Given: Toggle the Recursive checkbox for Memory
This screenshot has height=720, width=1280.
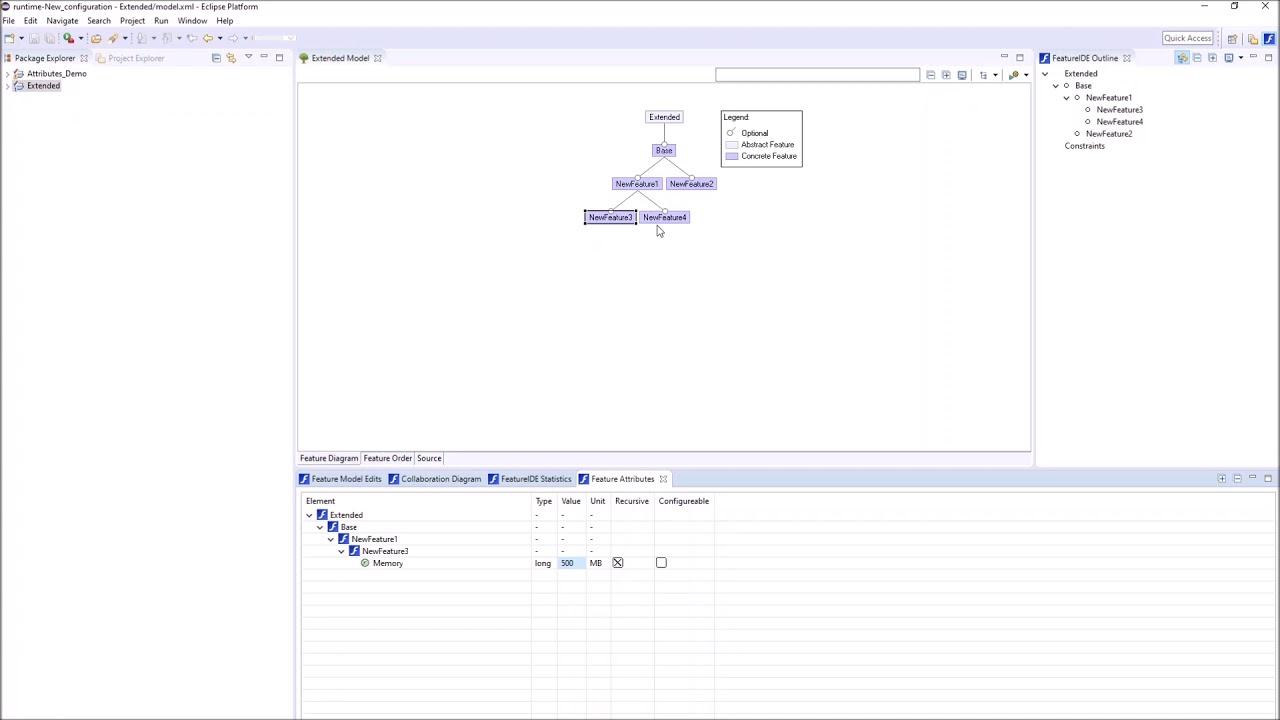Looking at the screenshot, I should [618, 563].
